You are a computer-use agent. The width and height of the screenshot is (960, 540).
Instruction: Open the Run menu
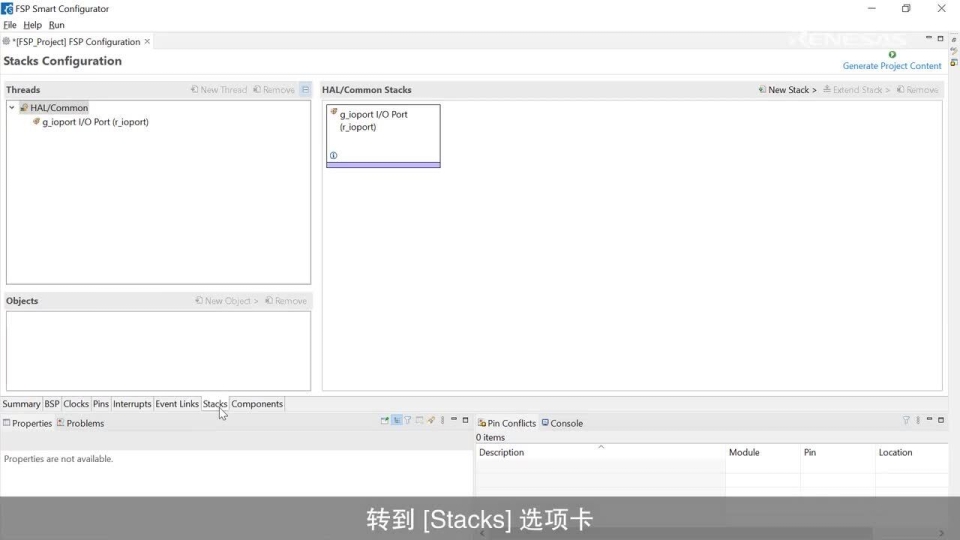pyautogui.click(x=57, y=25)
